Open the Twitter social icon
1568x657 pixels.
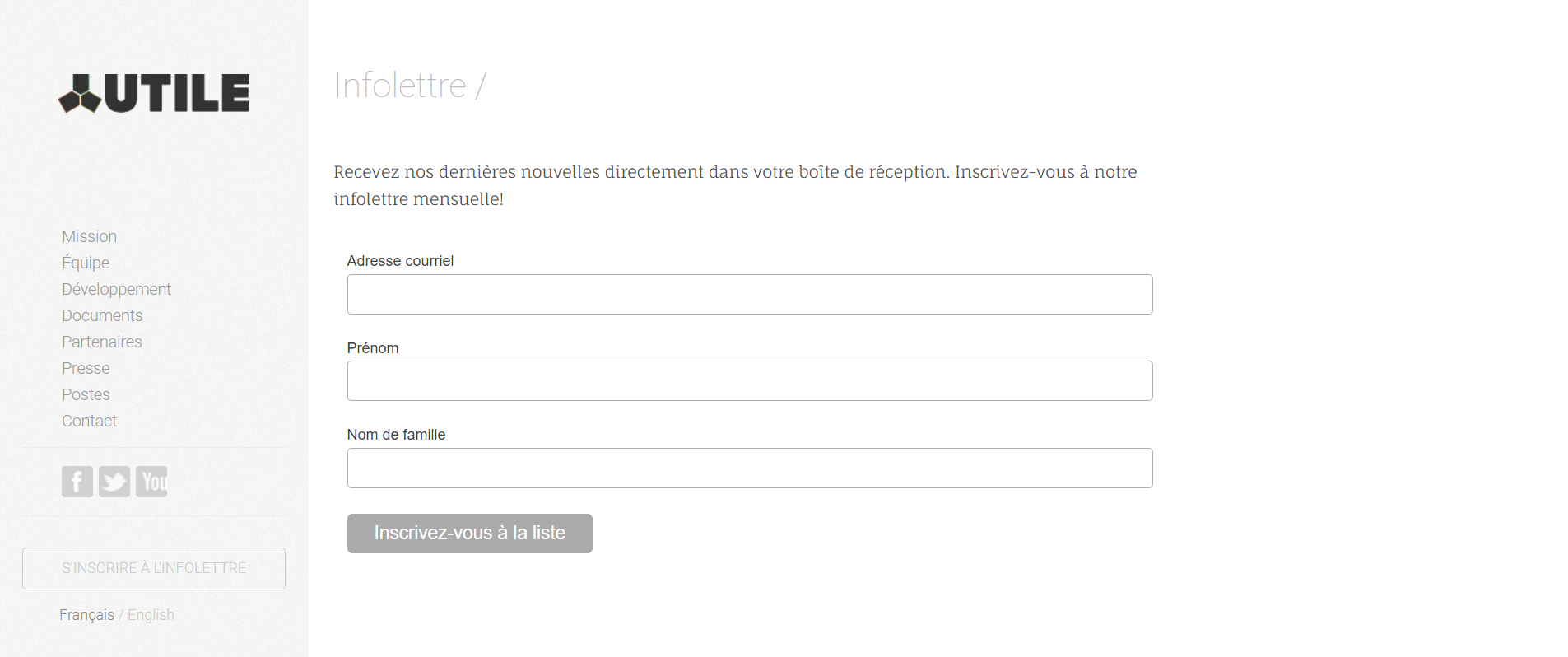tap(114, 482)
